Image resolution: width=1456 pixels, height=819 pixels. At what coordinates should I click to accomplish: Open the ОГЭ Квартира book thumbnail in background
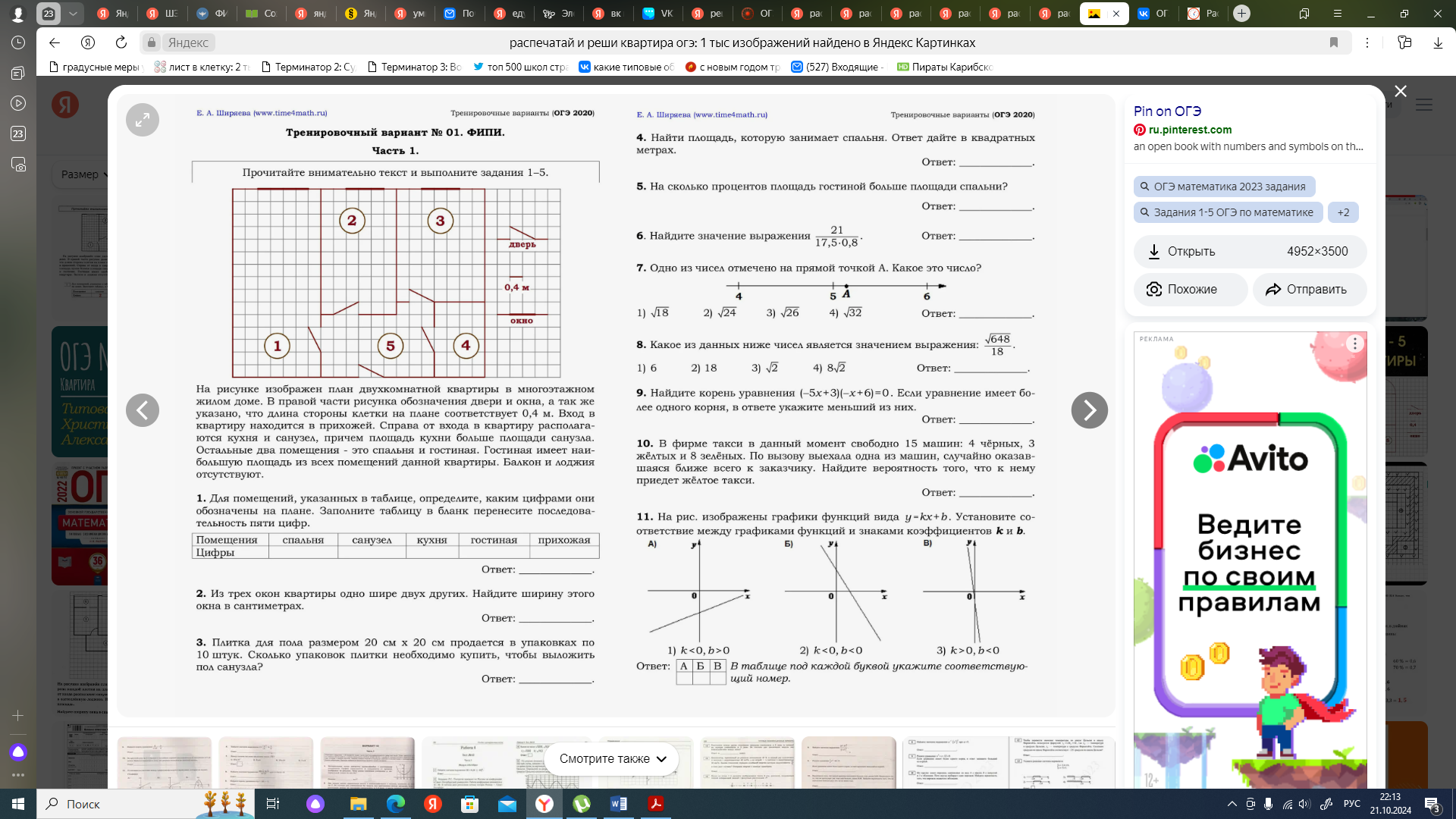tap(80, 391)
